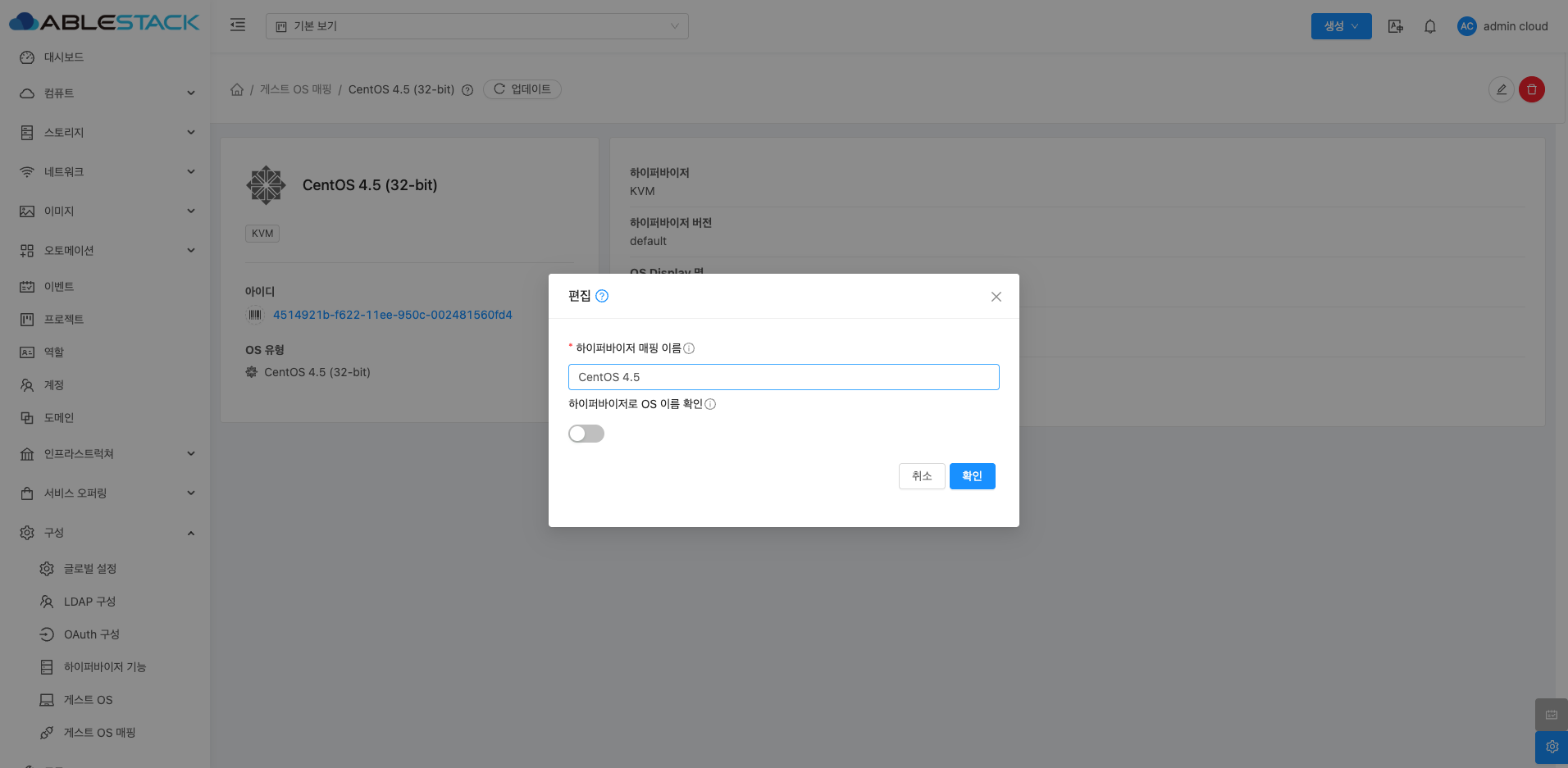
Task: Click the 게스트 OS 매핑 breadcrumb link
Action: (x=295, y=89)
